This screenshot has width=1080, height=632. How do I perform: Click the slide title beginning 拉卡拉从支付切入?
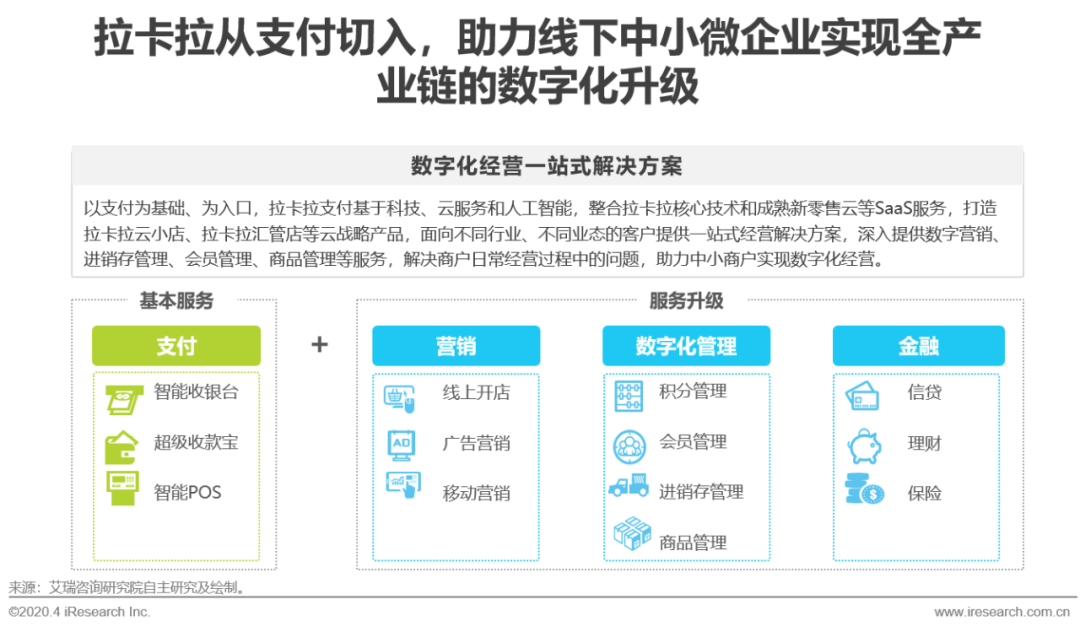tap(538, 62)
